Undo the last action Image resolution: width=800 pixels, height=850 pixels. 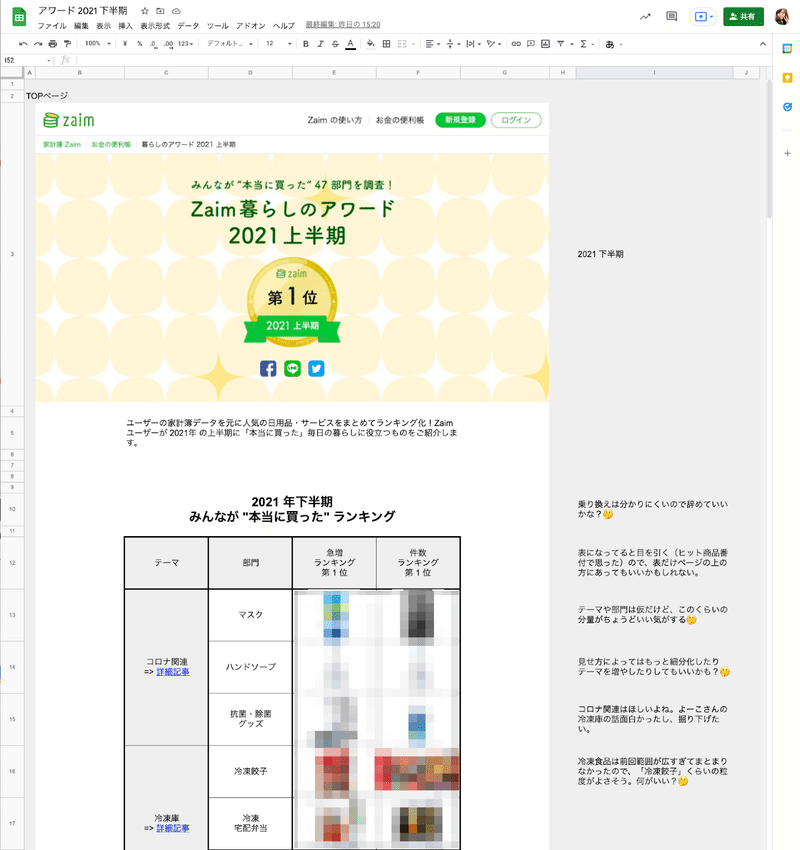(23, 44)
